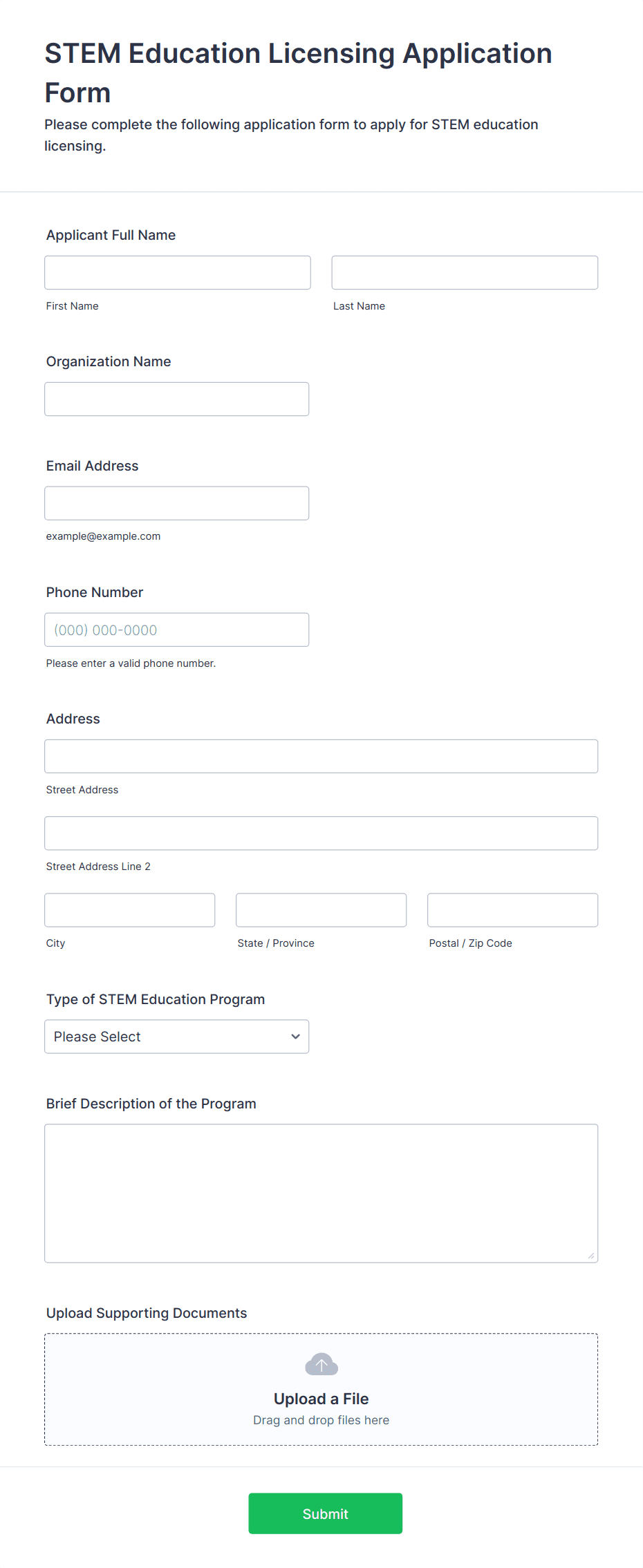Open the dropdown chevron next to Please Select
The image size is (643, 1568).
pyautogui.click(x=295, y=1037)
